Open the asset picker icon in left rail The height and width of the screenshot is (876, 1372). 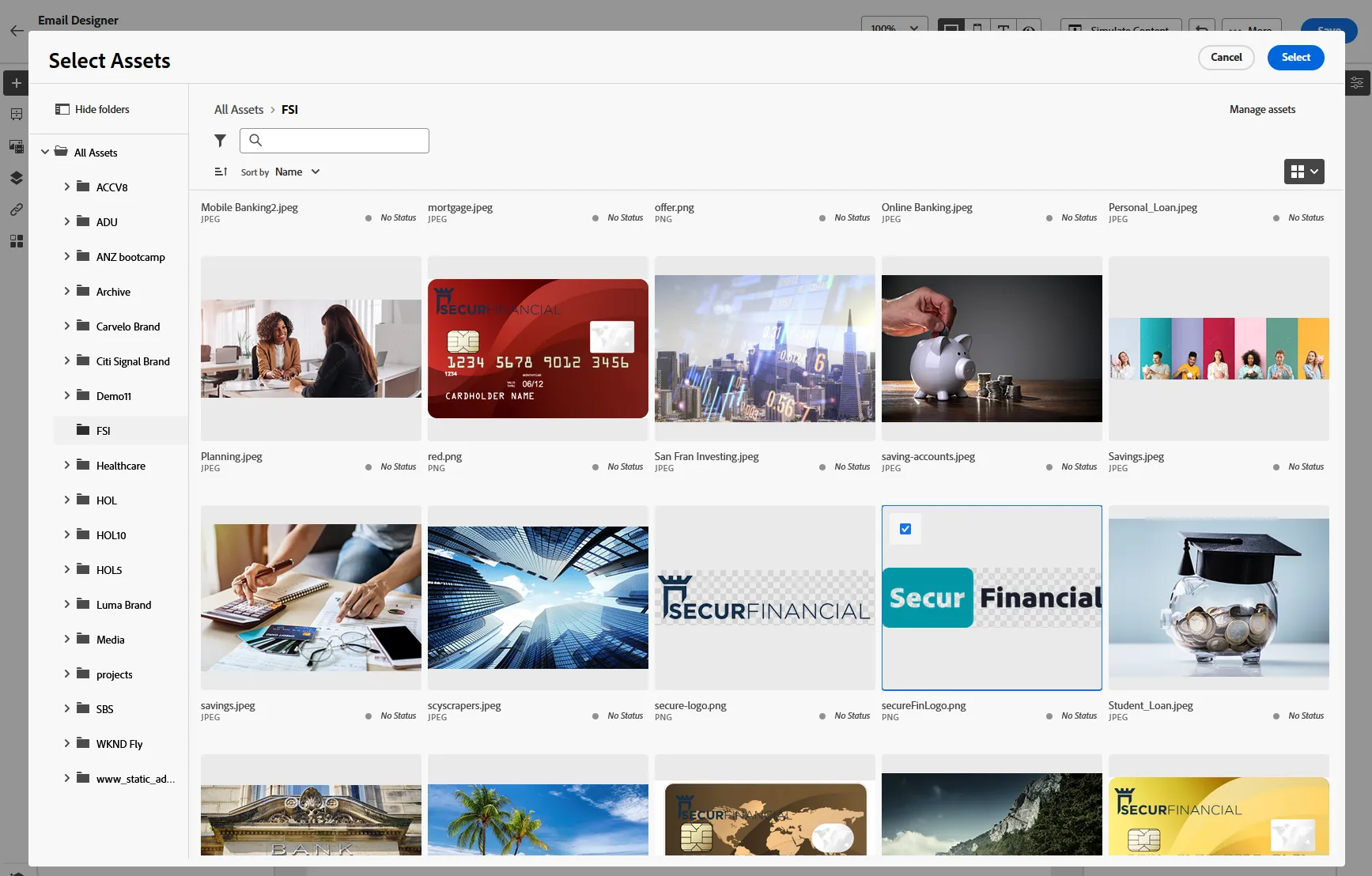16,146
